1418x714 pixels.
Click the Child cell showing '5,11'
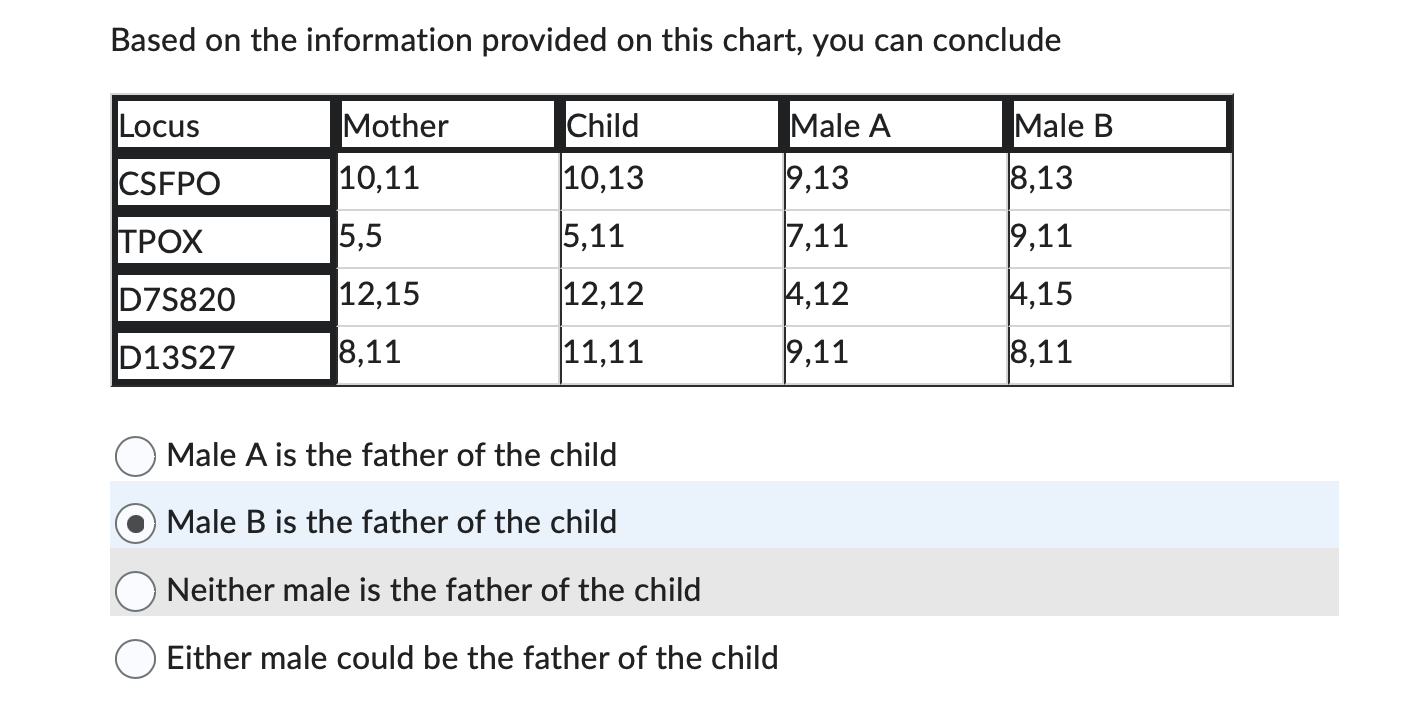[592, 236]
